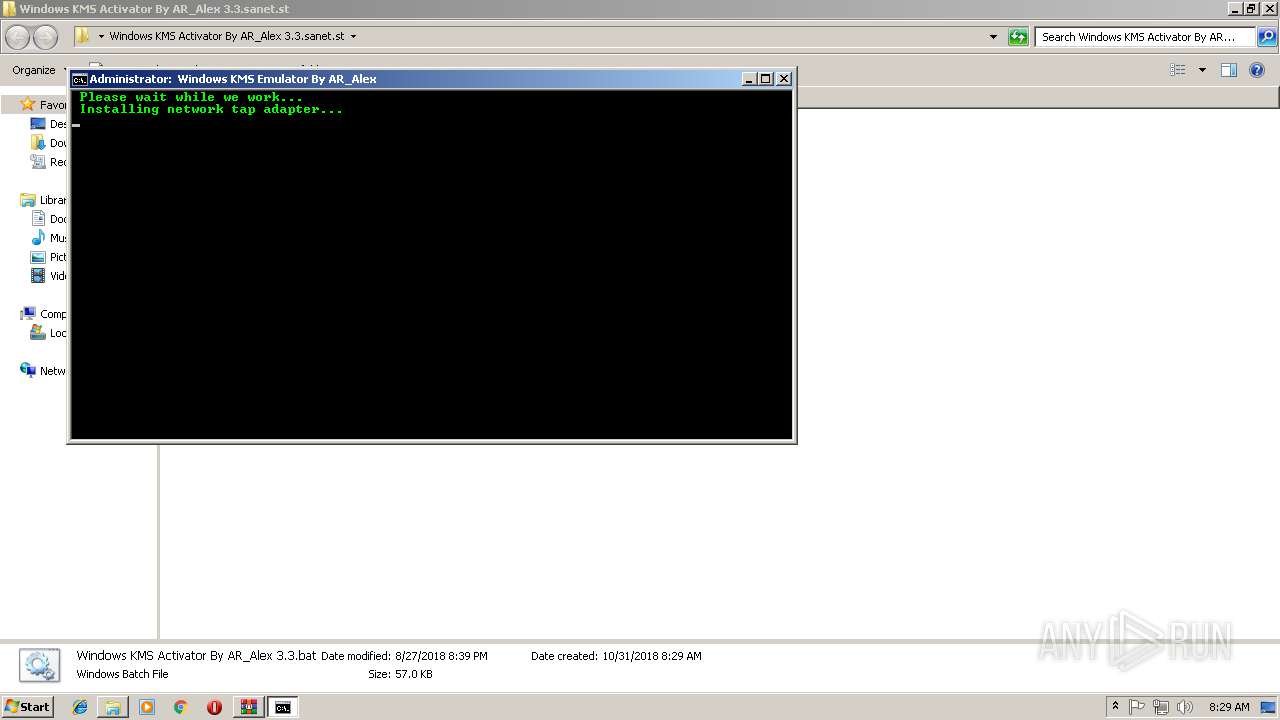Screen dimensions: 1280x720
Task: Open the Documents library
Action: tap(48, 219)
